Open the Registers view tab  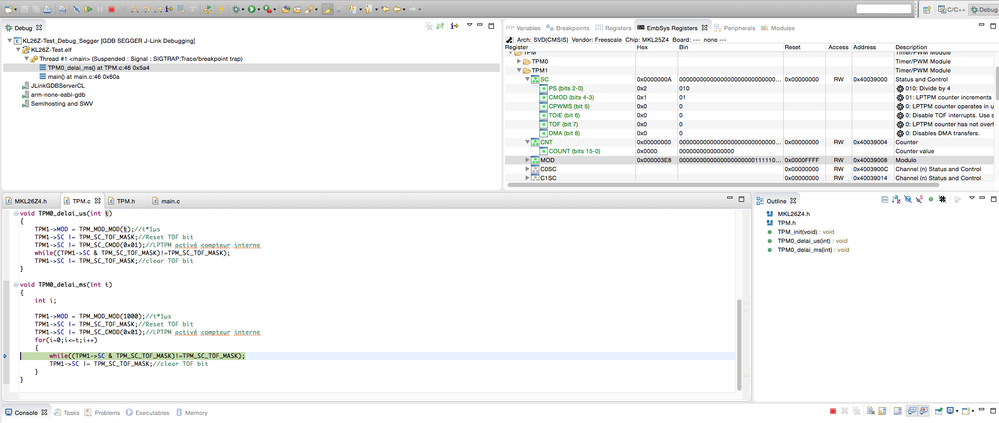click(613, 28)
